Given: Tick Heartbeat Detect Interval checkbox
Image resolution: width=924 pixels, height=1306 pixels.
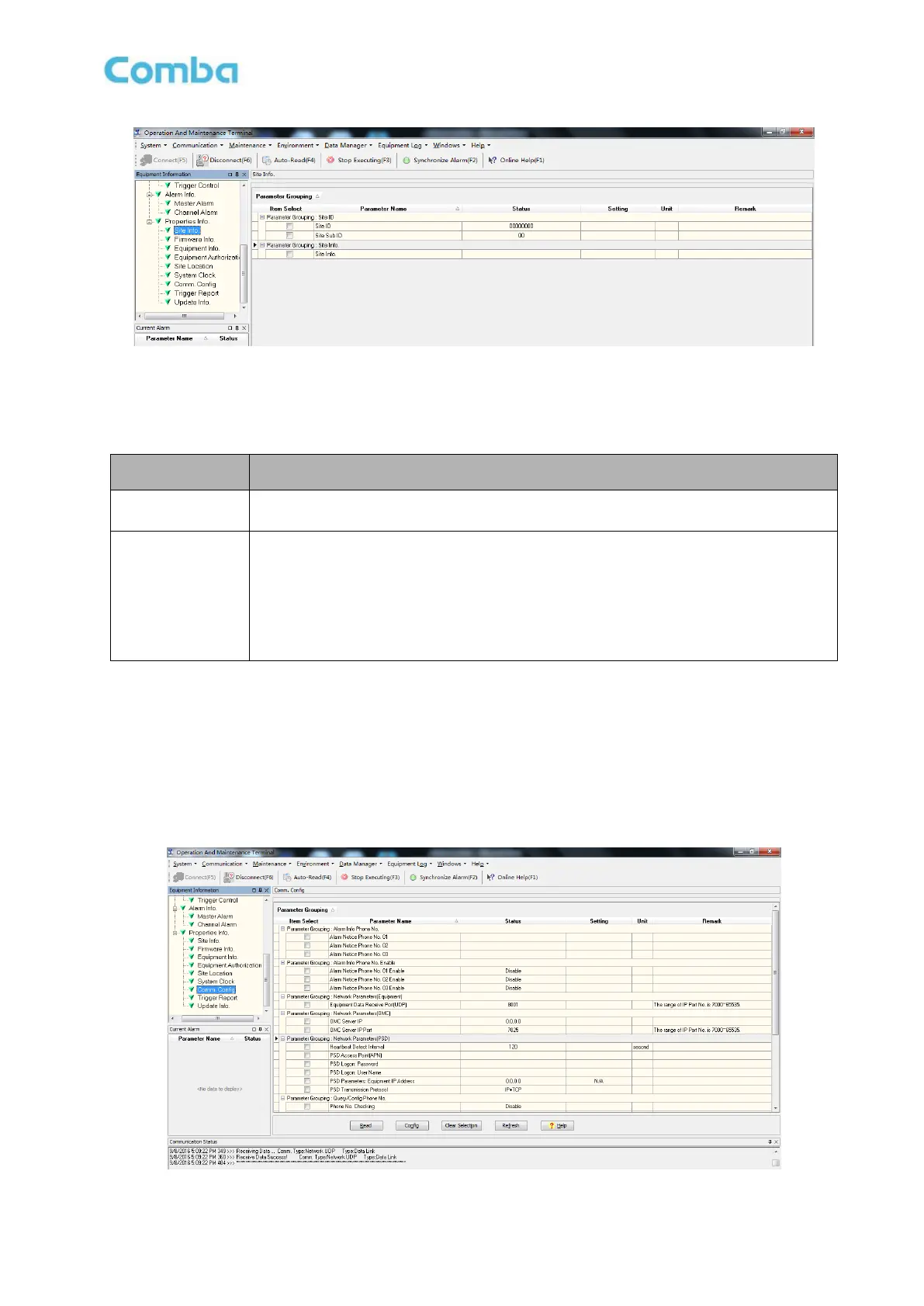Looking at the screenshot, I should pyautogui.click(x=307, y=1047).
